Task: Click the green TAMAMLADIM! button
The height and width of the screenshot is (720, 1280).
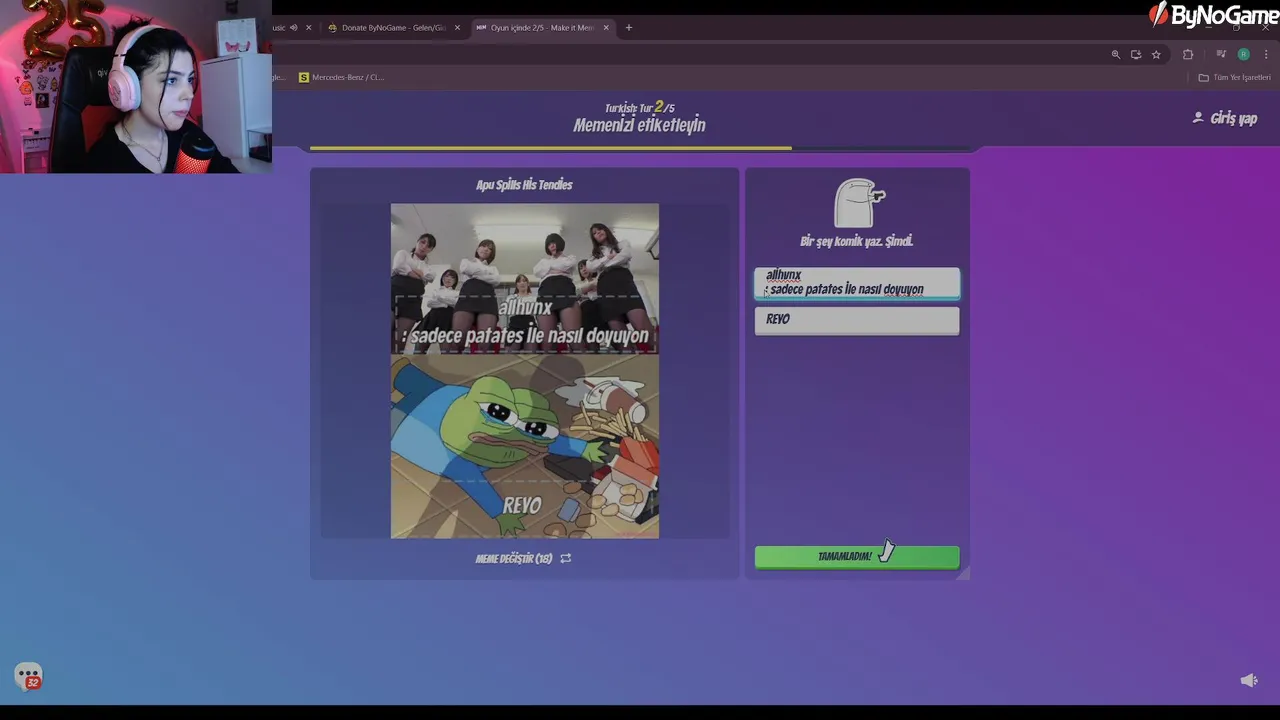Action: pos(857,557)
